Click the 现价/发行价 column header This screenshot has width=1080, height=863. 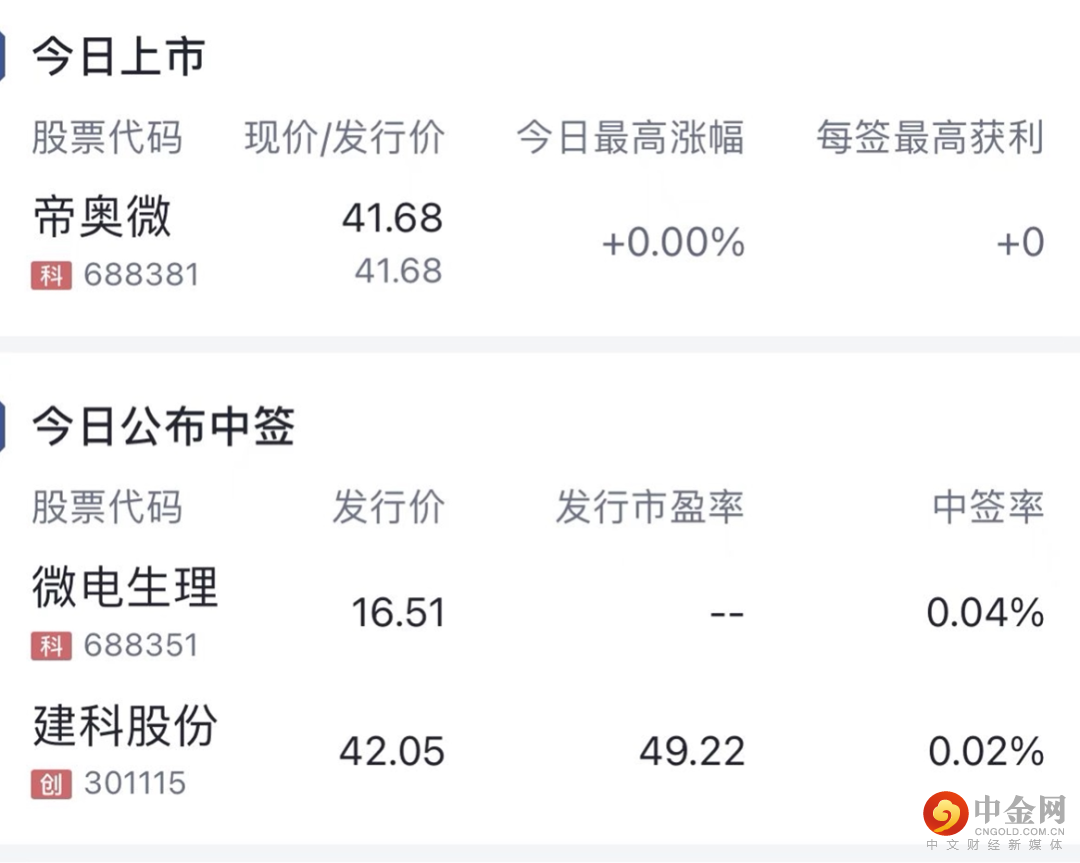[344, 138]
